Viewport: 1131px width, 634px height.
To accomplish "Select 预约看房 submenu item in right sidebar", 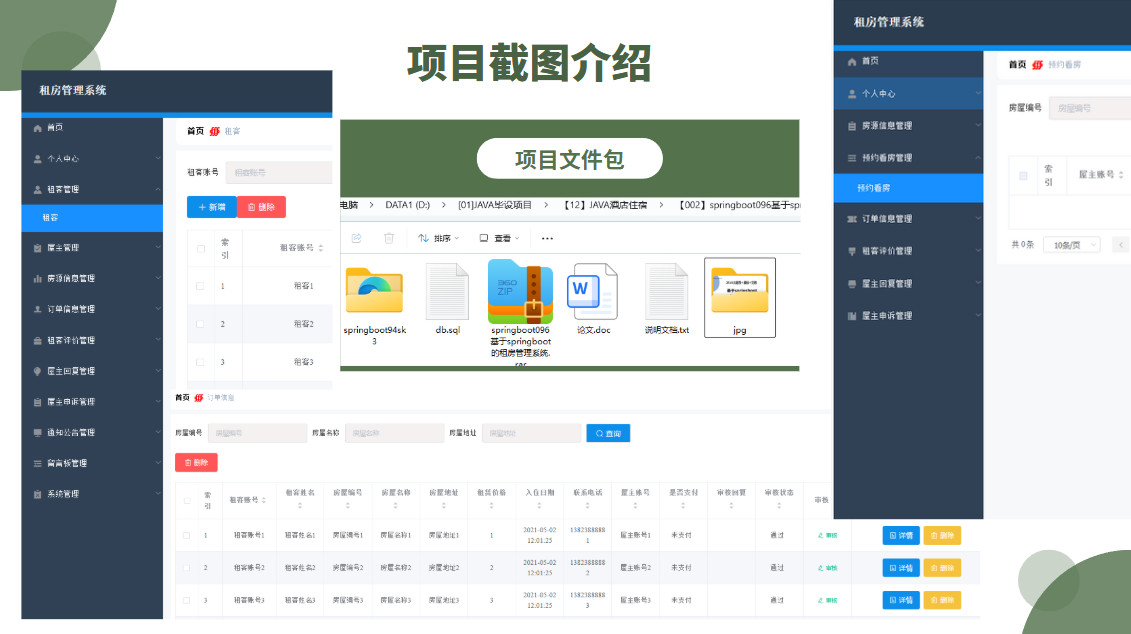I will pyautogui.click(x=908, y=188).
